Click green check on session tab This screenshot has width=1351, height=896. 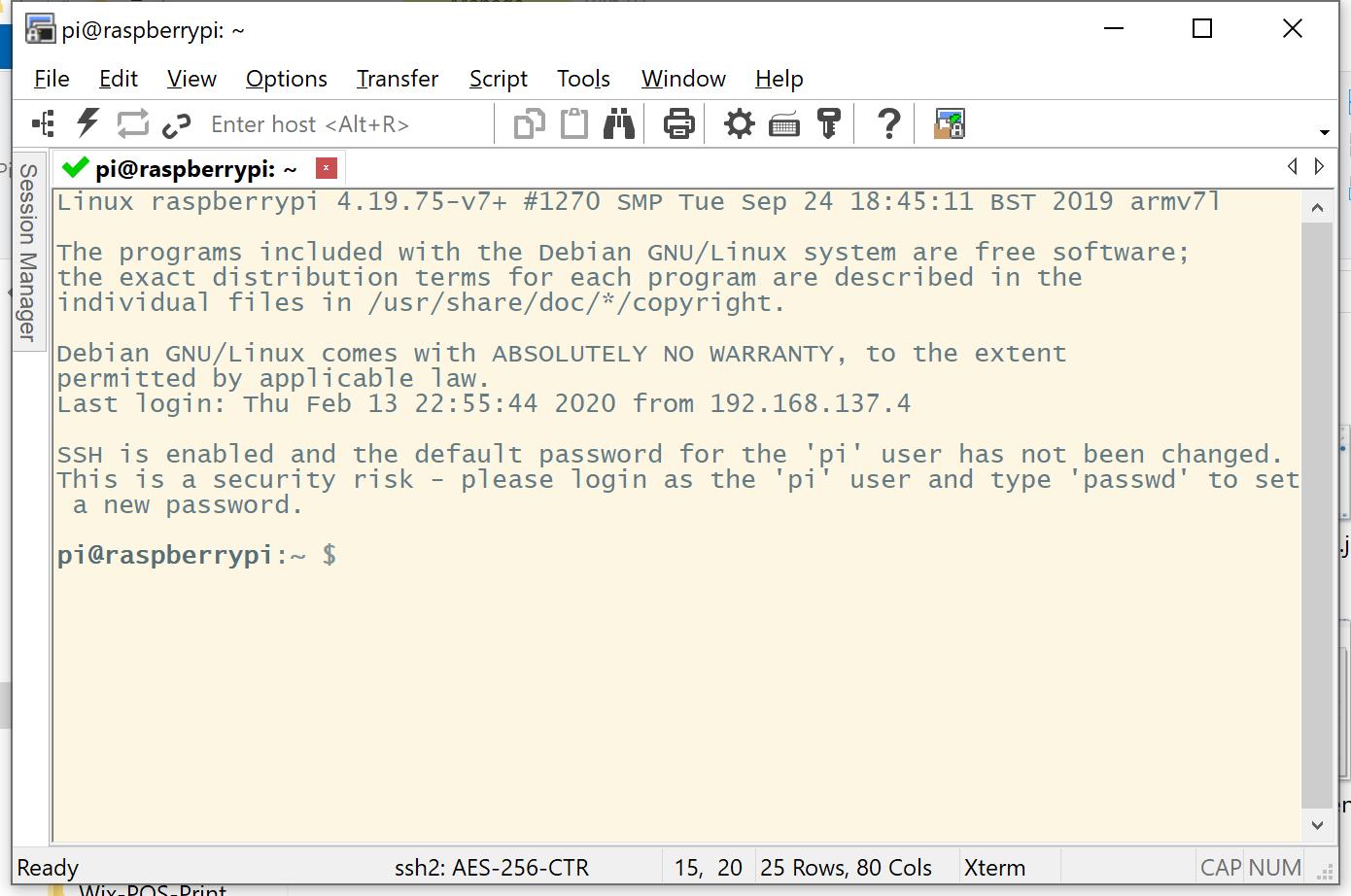coord(75,168)
